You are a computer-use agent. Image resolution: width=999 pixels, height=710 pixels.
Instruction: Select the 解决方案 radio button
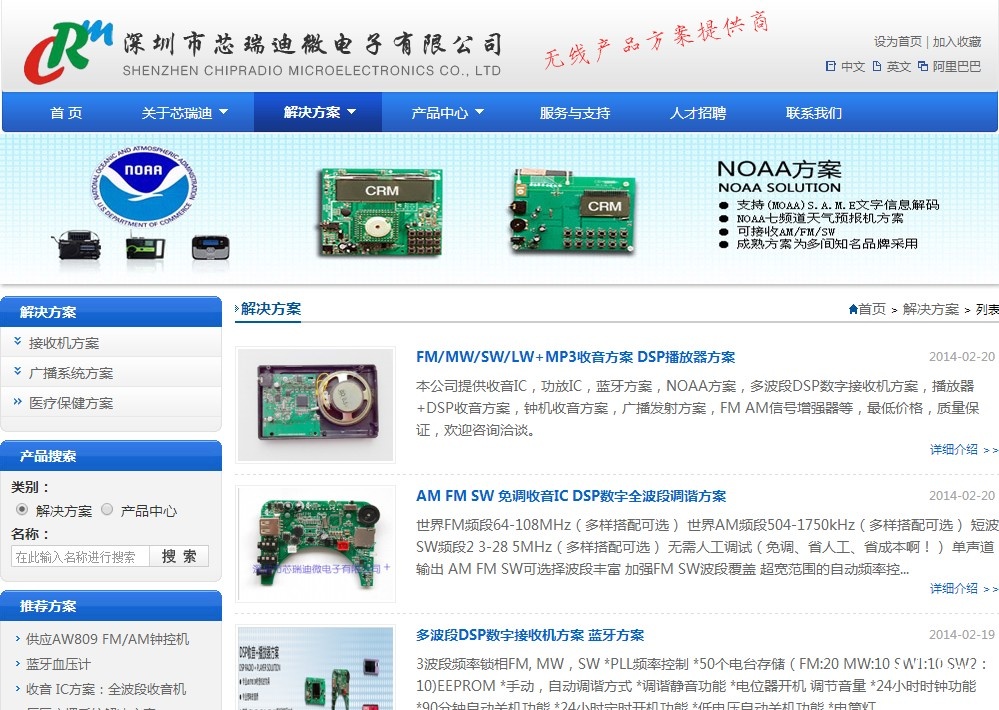22,509
